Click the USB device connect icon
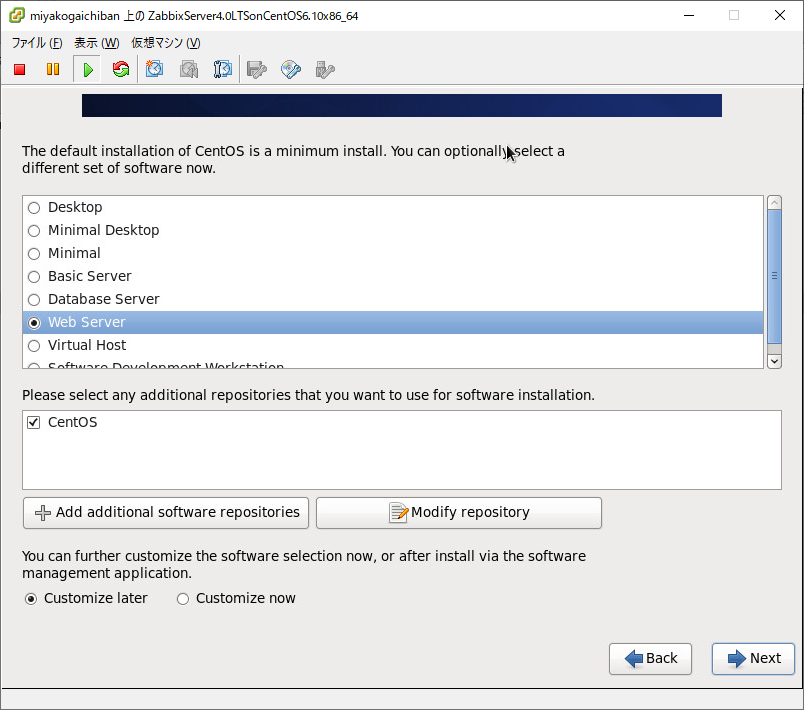 click(325, 69)
